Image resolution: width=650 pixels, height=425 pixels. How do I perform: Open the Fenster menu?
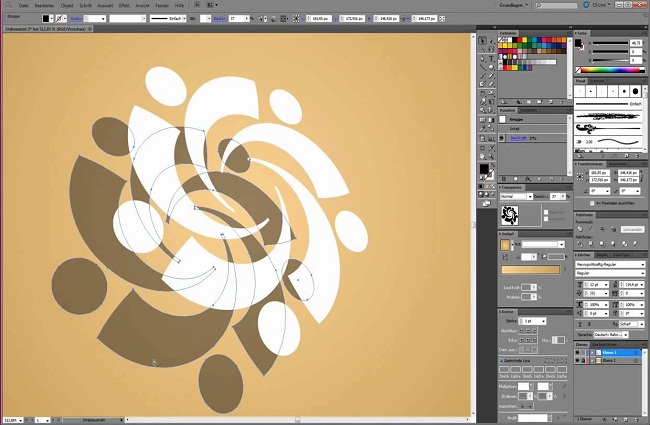point(162,5)
